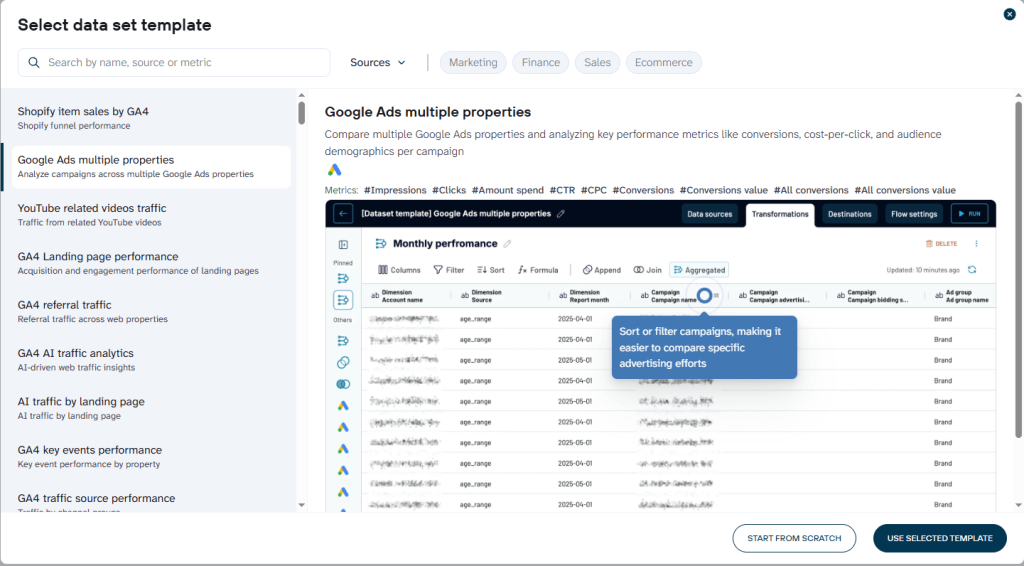Click the RUN button in preview
The image size is (1024, 566).
pyautogui.click(x=969, y=214)
